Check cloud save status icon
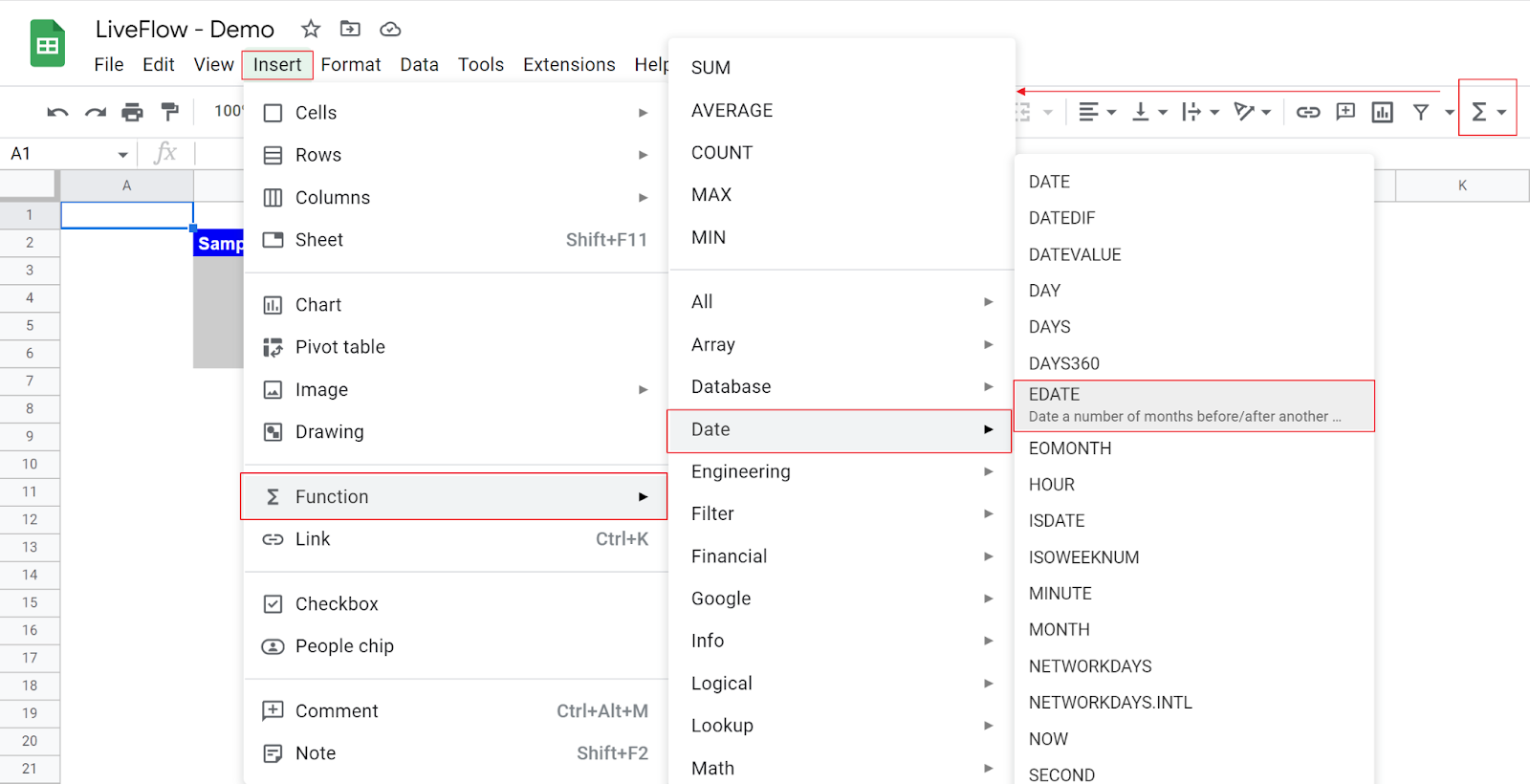The height and width of the screenshot is (784, 1530). [390, 29]
